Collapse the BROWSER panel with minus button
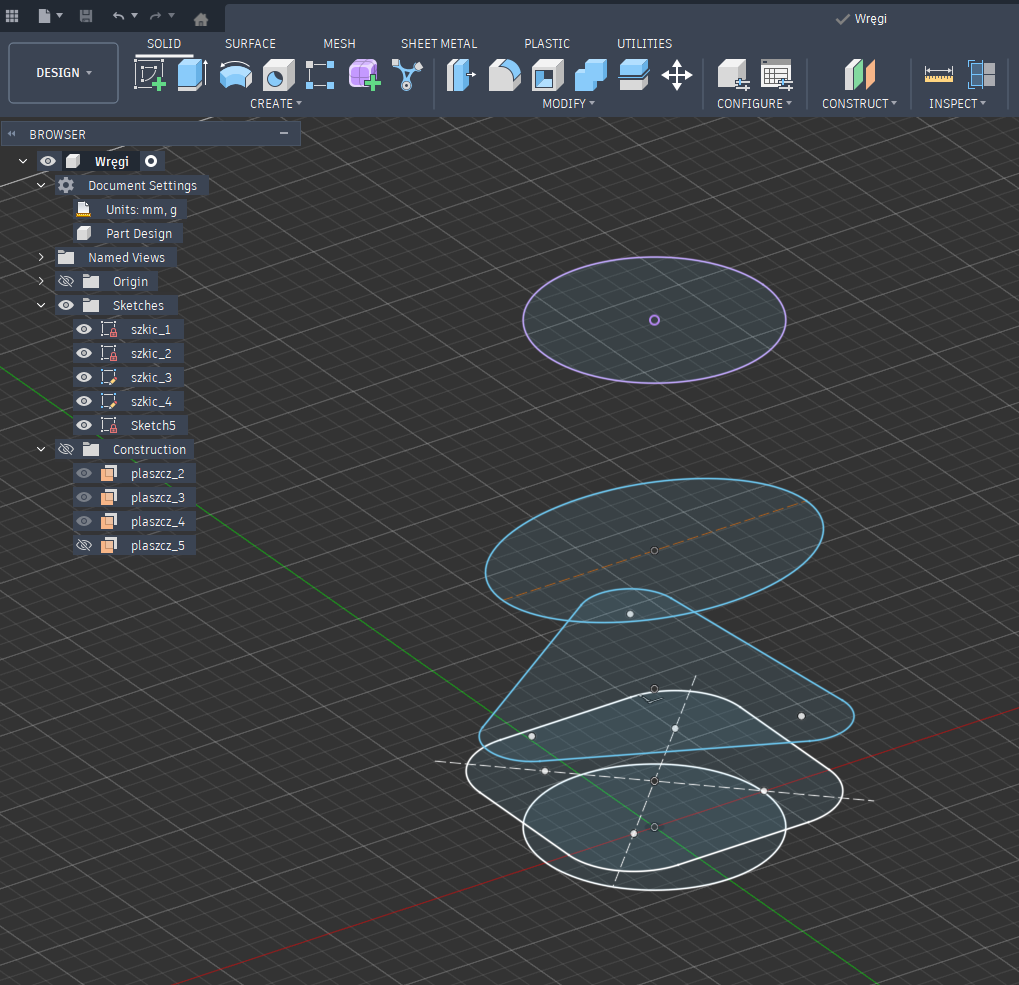The height and width of the screenshot is (985, 1019). pos(284,134)
